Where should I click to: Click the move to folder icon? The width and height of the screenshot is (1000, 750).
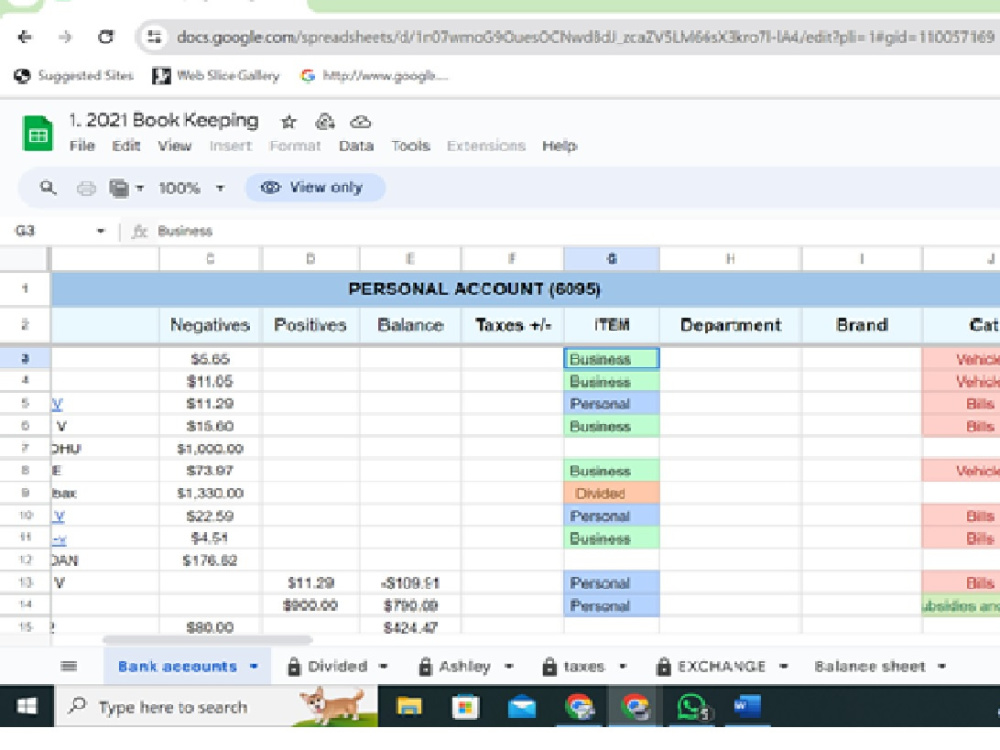[325, 121]
